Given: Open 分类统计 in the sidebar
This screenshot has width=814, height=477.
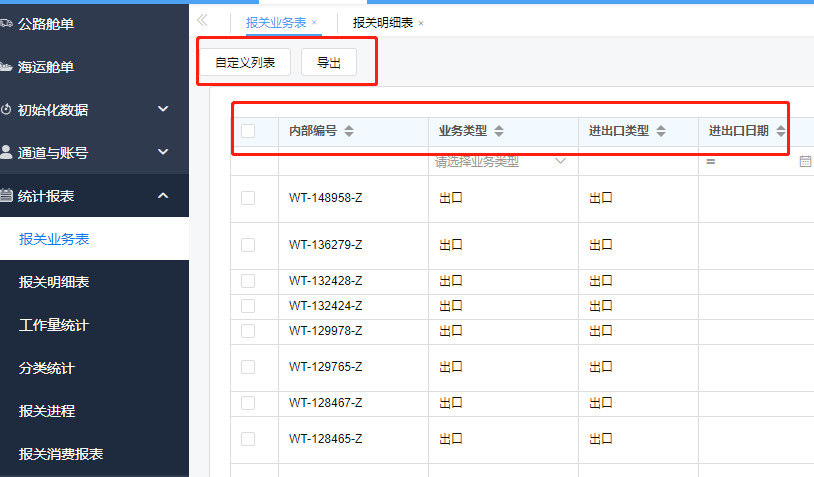Looking at the screenshot, I should pos(94,368).
